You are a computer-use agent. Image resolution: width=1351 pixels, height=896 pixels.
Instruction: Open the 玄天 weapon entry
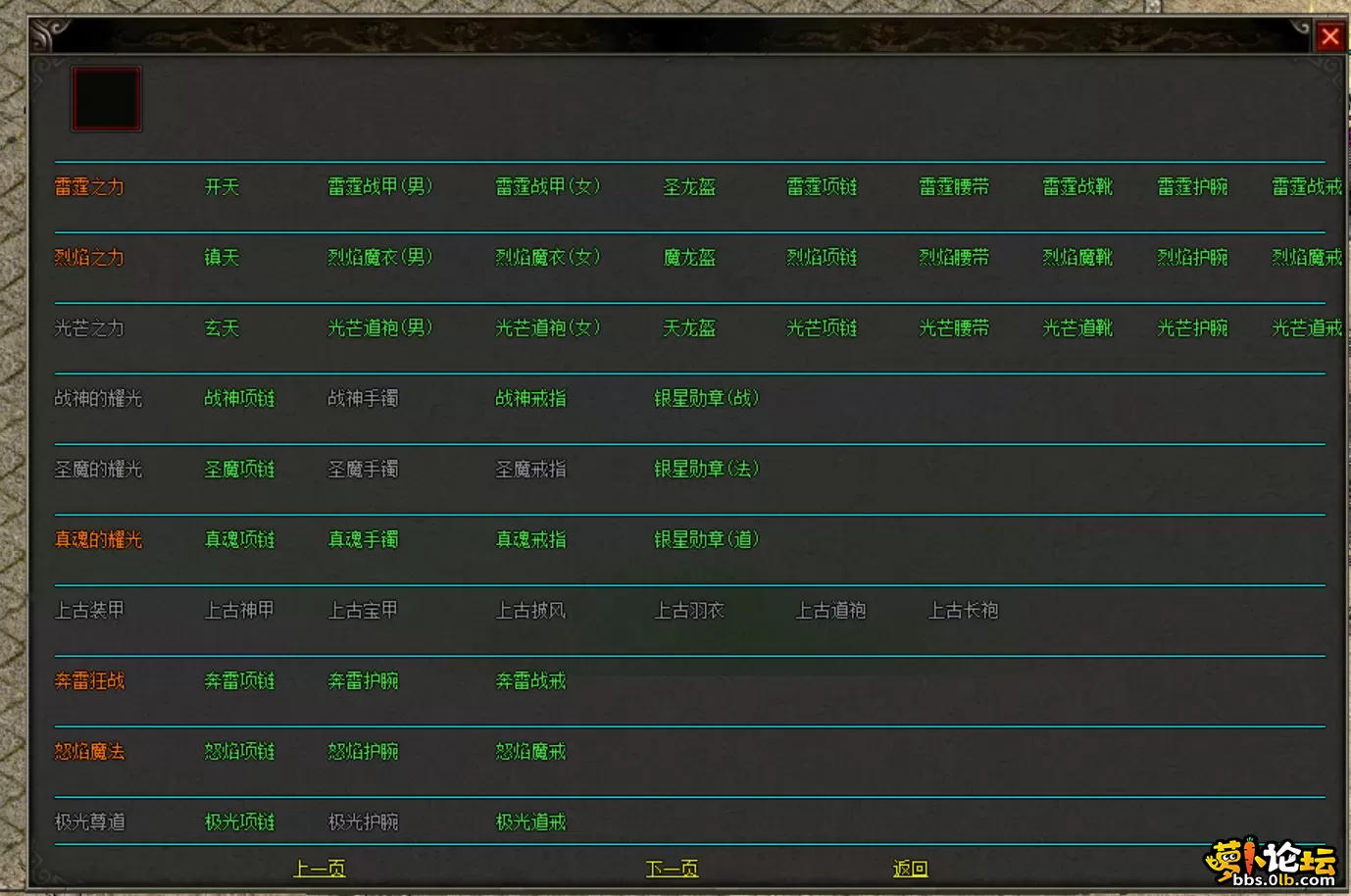222,327
